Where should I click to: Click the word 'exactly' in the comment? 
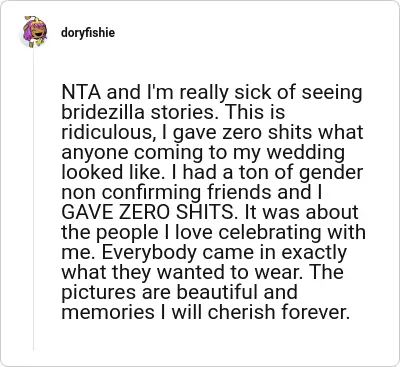click(314, 254)
